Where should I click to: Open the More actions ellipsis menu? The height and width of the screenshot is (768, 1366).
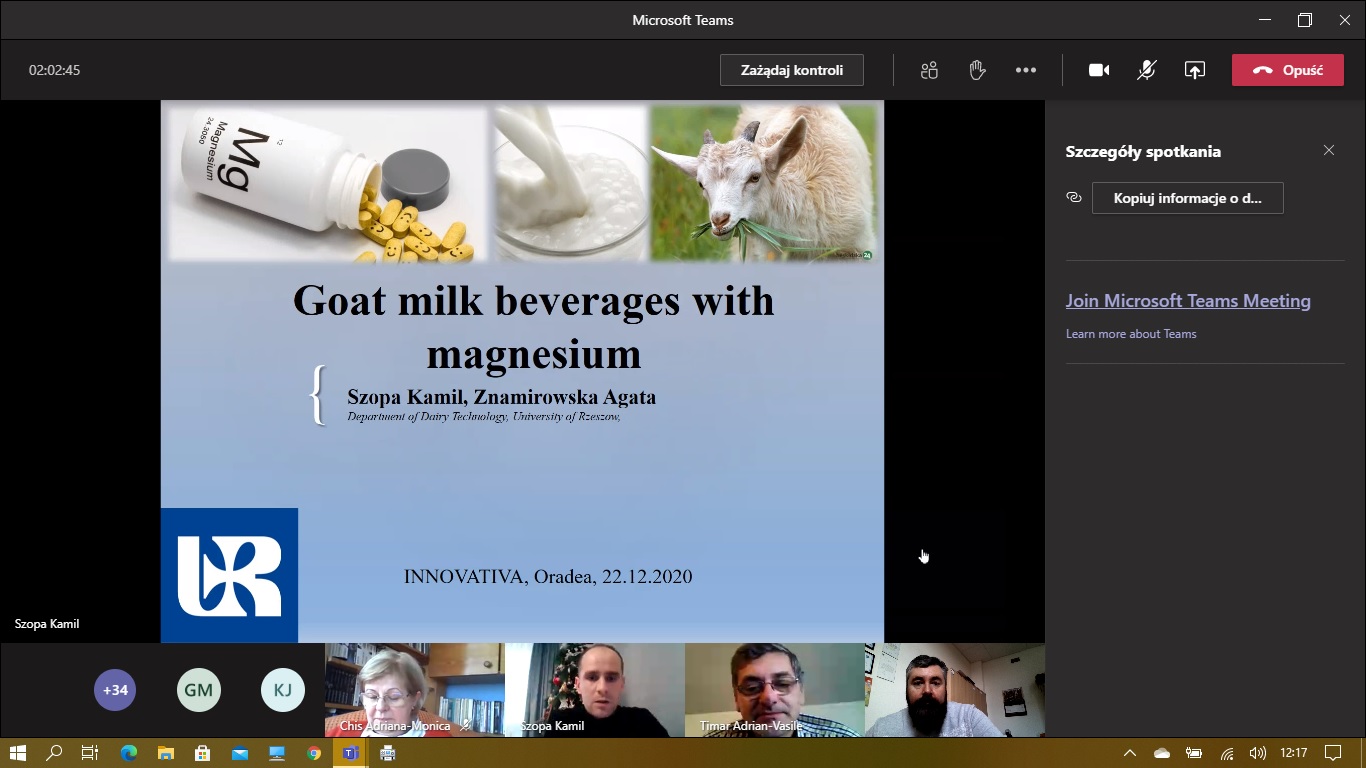(x=1025, y=70)
